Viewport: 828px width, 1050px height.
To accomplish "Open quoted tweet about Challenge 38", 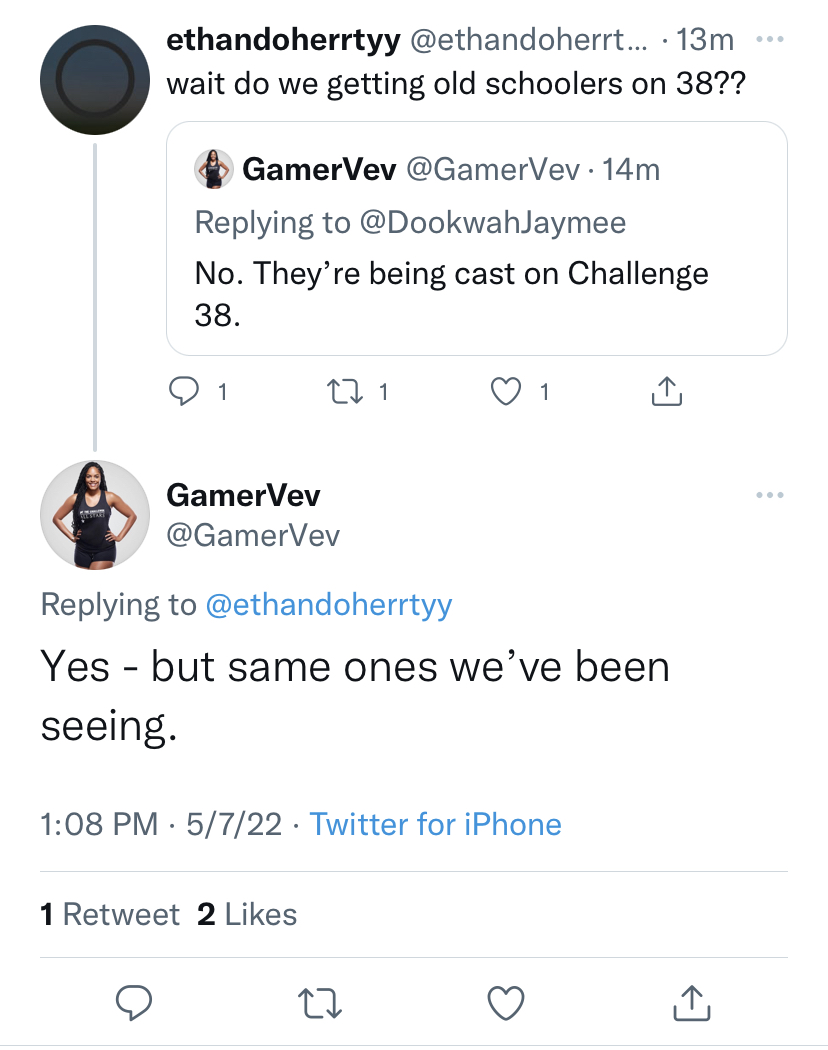I will (x=477, y=238).
